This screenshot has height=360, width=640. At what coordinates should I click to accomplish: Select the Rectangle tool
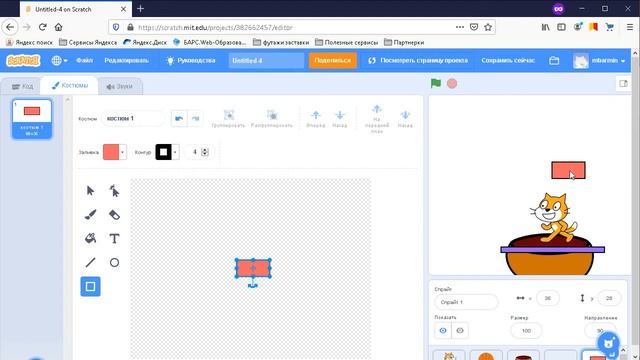coord(90,287)
